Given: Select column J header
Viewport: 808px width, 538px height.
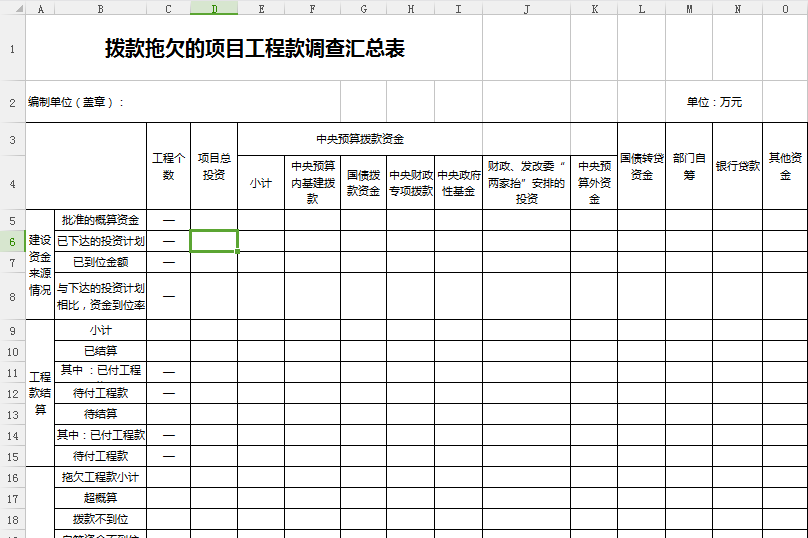Looking at the screenshot, I should 526,8.
